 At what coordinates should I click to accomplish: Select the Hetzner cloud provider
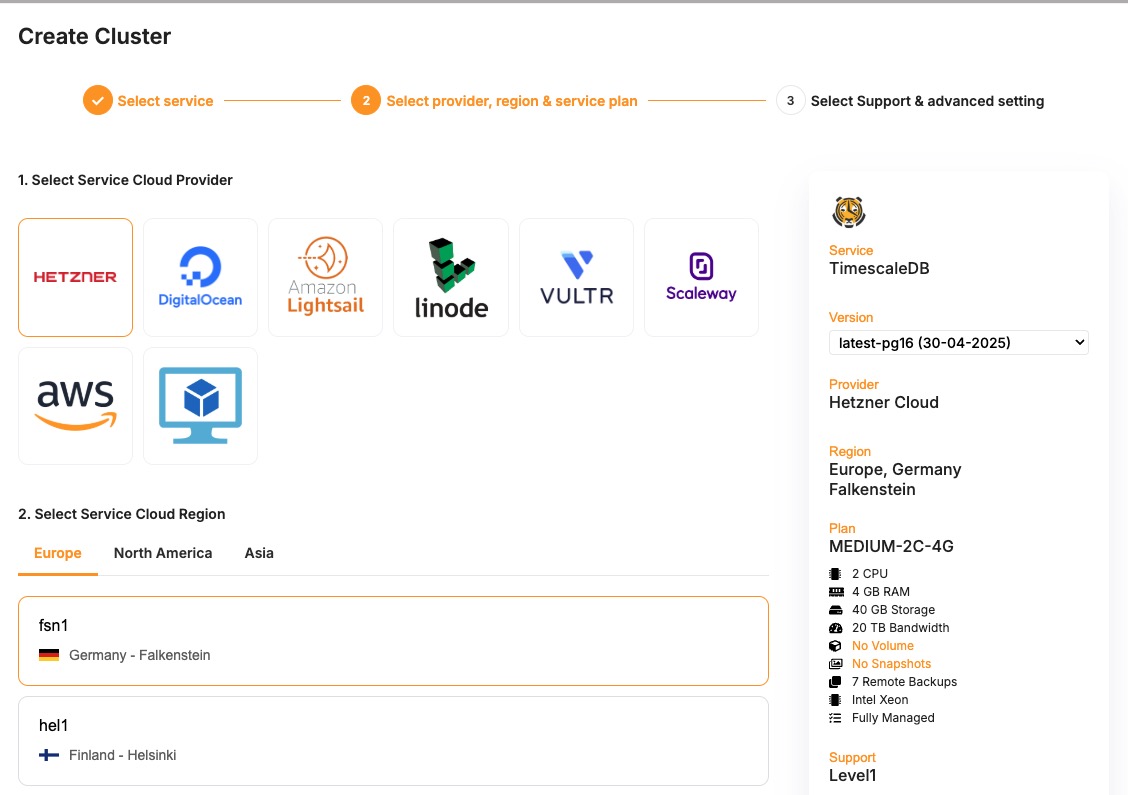[75, 277]
